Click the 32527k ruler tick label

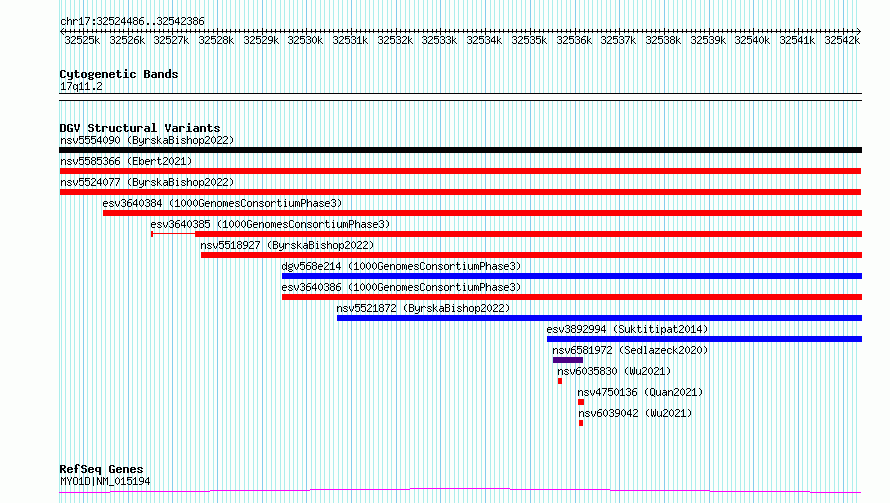[171, 40]
